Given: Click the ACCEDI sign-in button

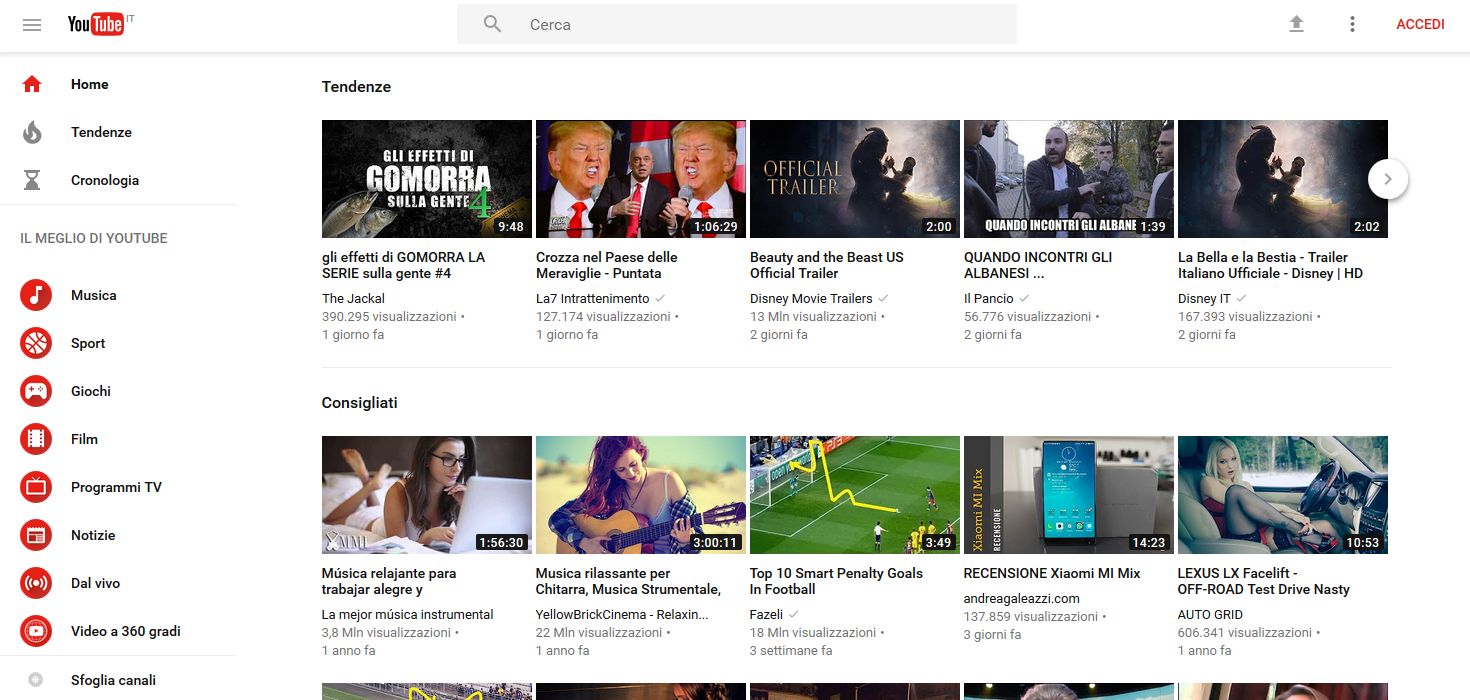Looking at the screenshot, I should [x=1420, y=24].
